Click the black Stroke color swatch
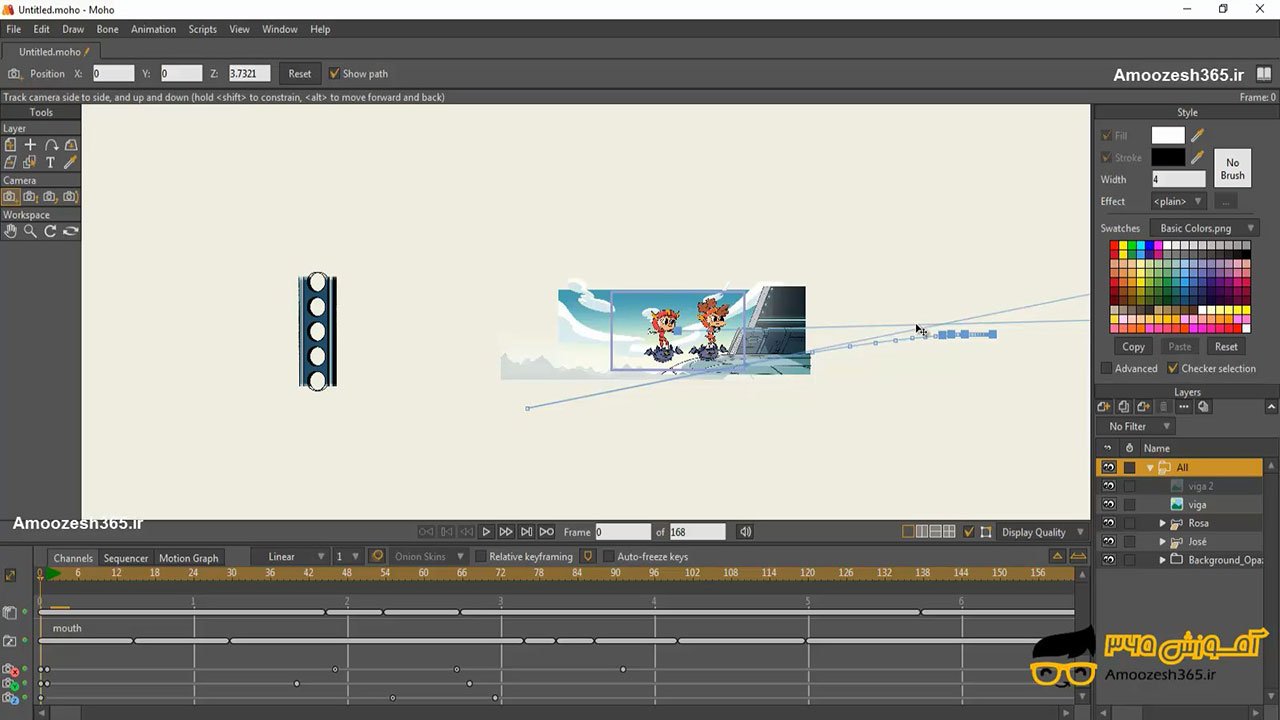The image size is (1280, 720). coord(1168,157)
